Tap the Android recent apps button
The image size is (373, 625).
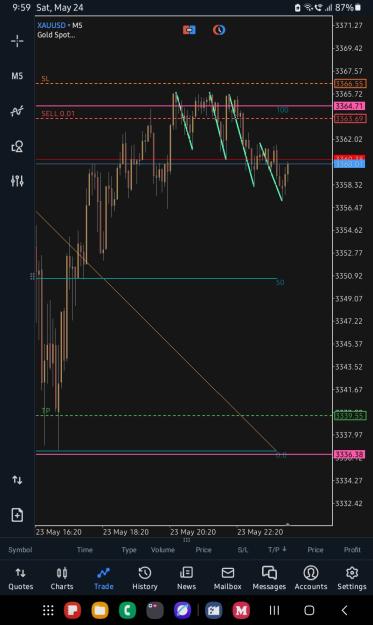click(274, 610)
